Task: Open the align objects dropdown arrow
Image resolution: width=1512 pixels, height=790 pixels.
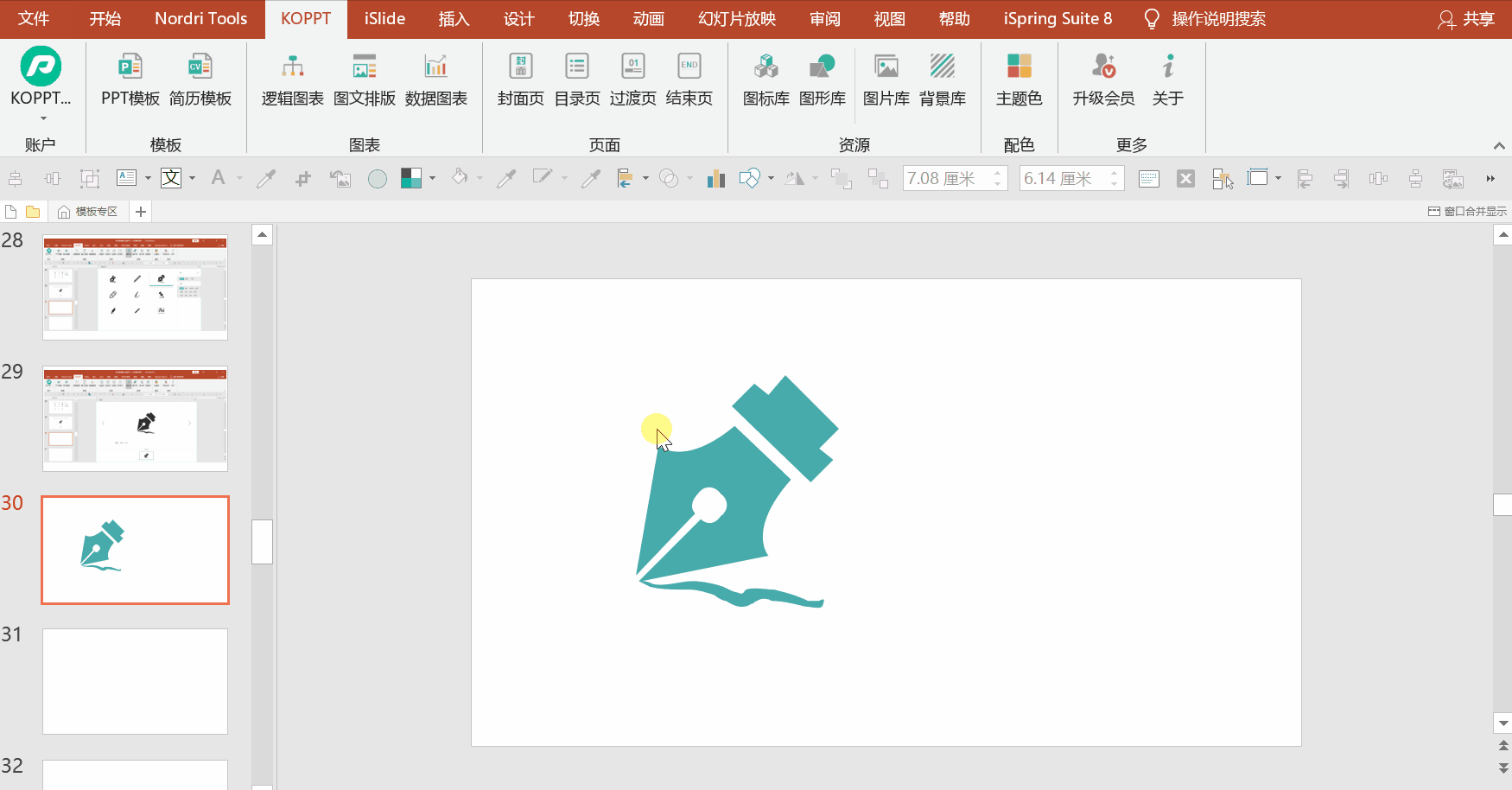Action: pyautogui.click(x=645, y=179)
